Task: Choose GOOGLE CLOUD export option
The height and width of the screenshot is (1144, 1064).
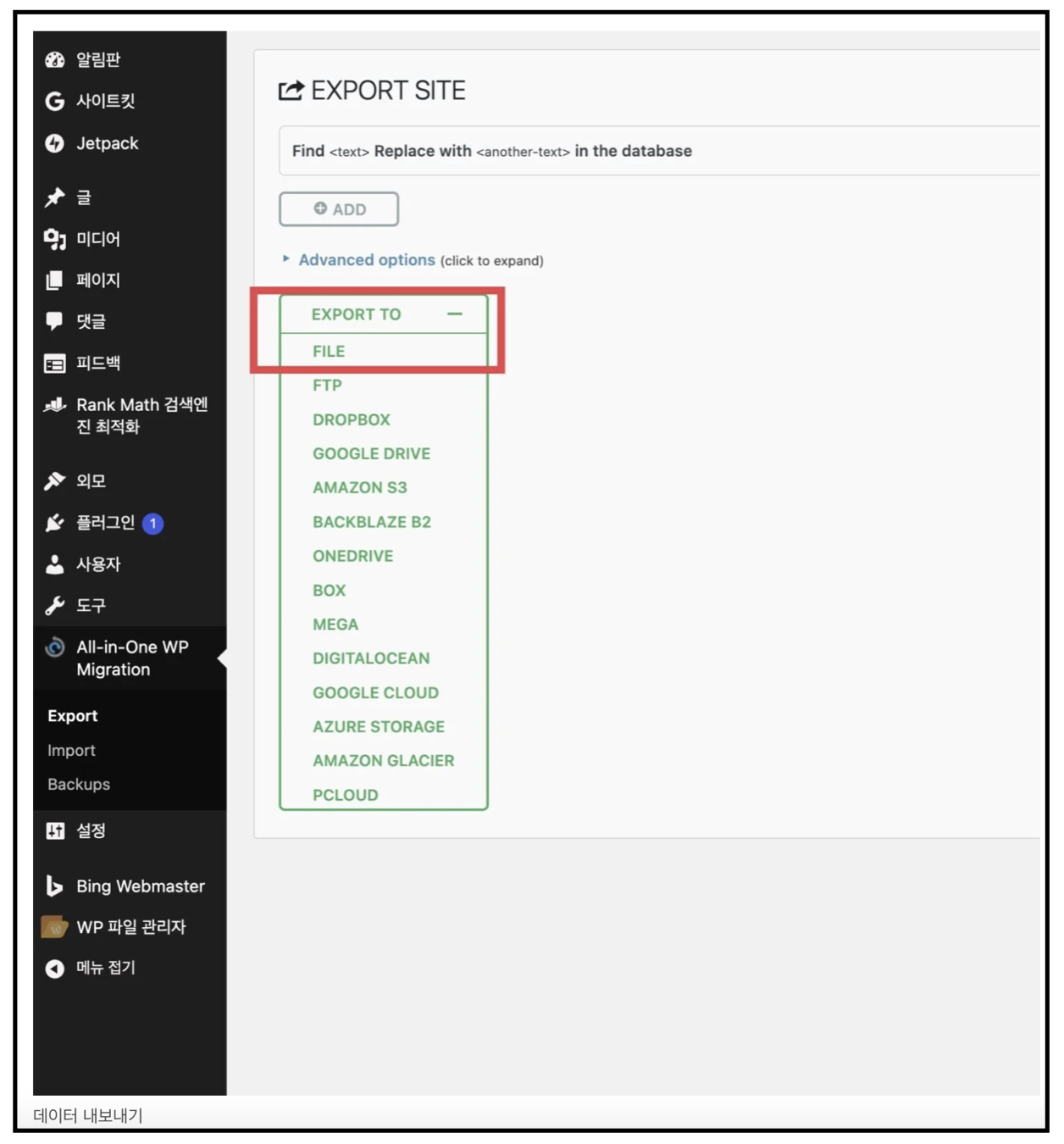Action: point(376,693)
